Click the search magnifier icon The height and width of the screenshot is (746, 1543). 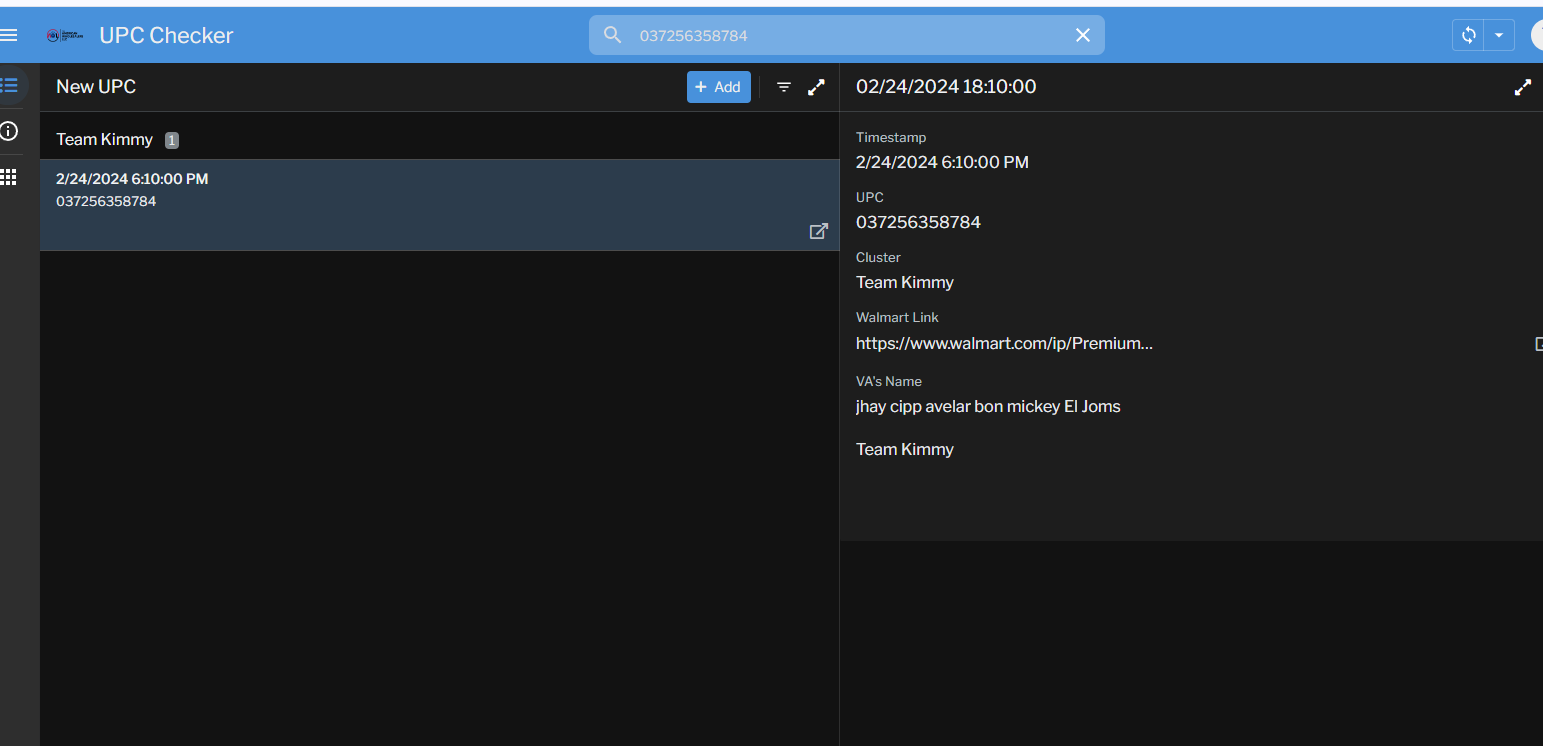613,35
